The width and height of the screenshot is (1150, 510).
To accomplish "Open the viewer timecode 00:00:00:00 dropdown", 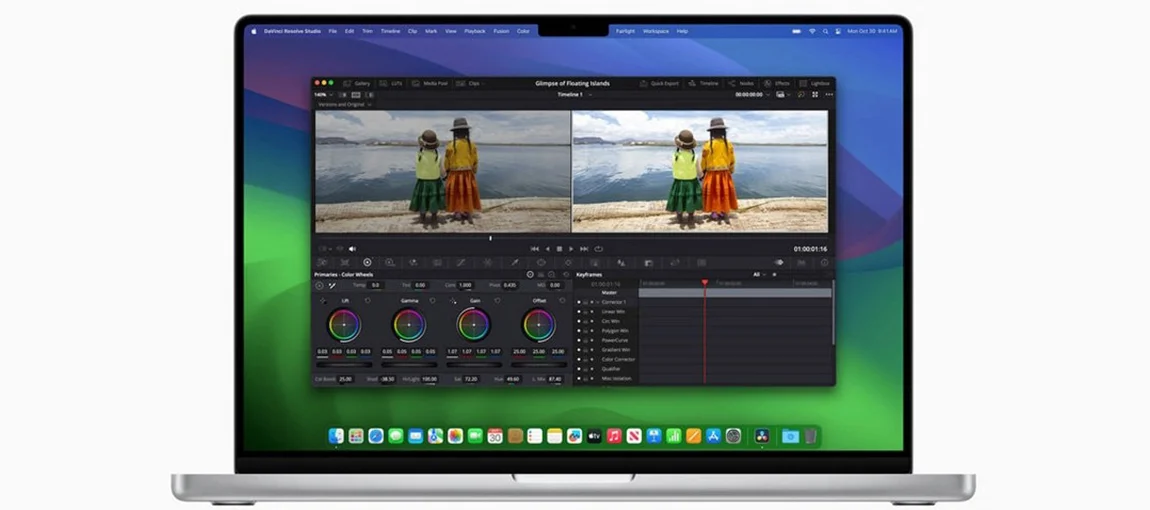I will click(x=752, y=94).
